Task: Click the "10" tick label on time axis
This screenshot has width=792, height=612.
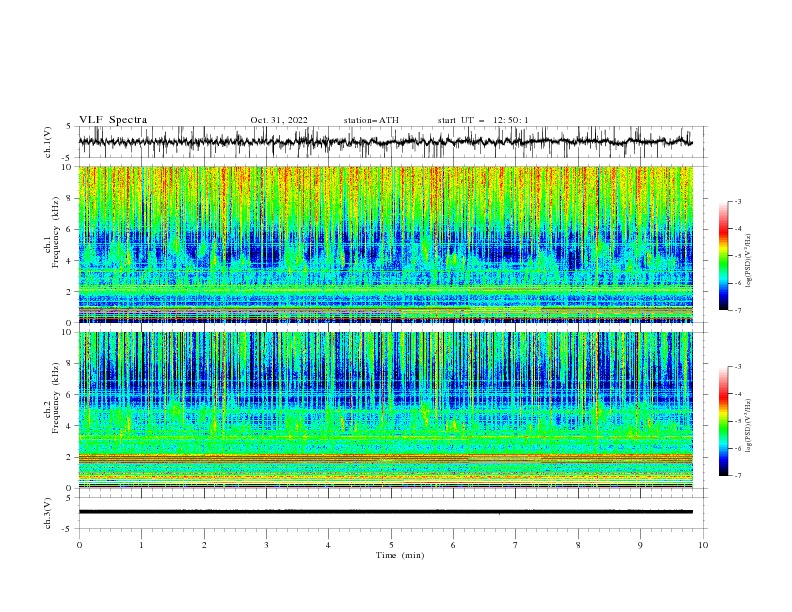Action: click(703, 545)
